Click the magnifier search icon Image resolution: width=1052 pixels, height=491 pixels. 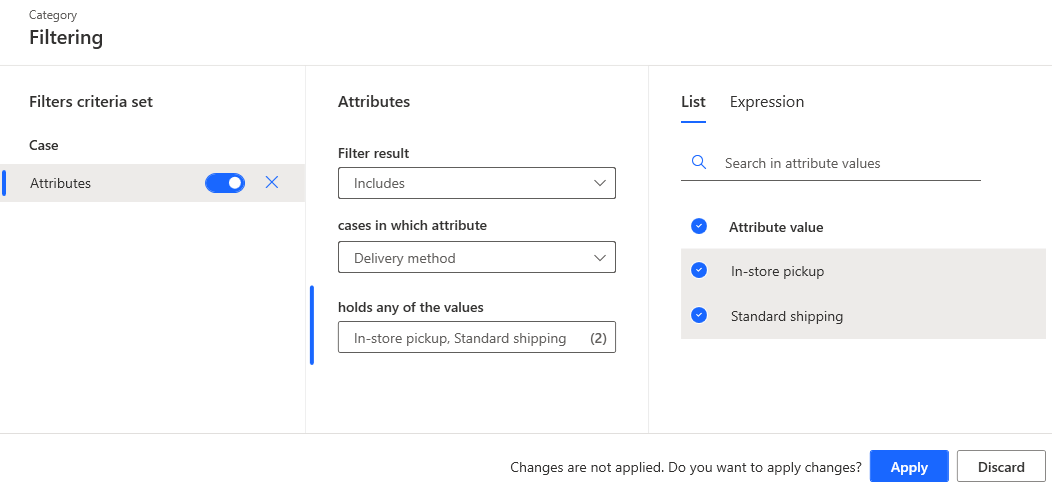click(x=699, y=163)
